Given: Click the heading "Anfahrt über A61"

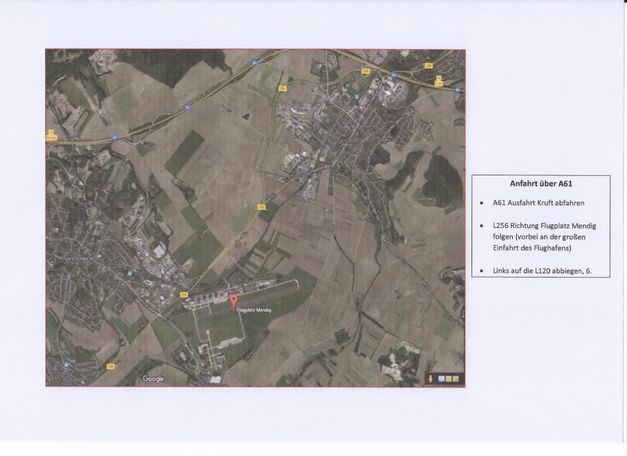Looking at the screenshot, I should pyautogui.click(x=541, y=184).
